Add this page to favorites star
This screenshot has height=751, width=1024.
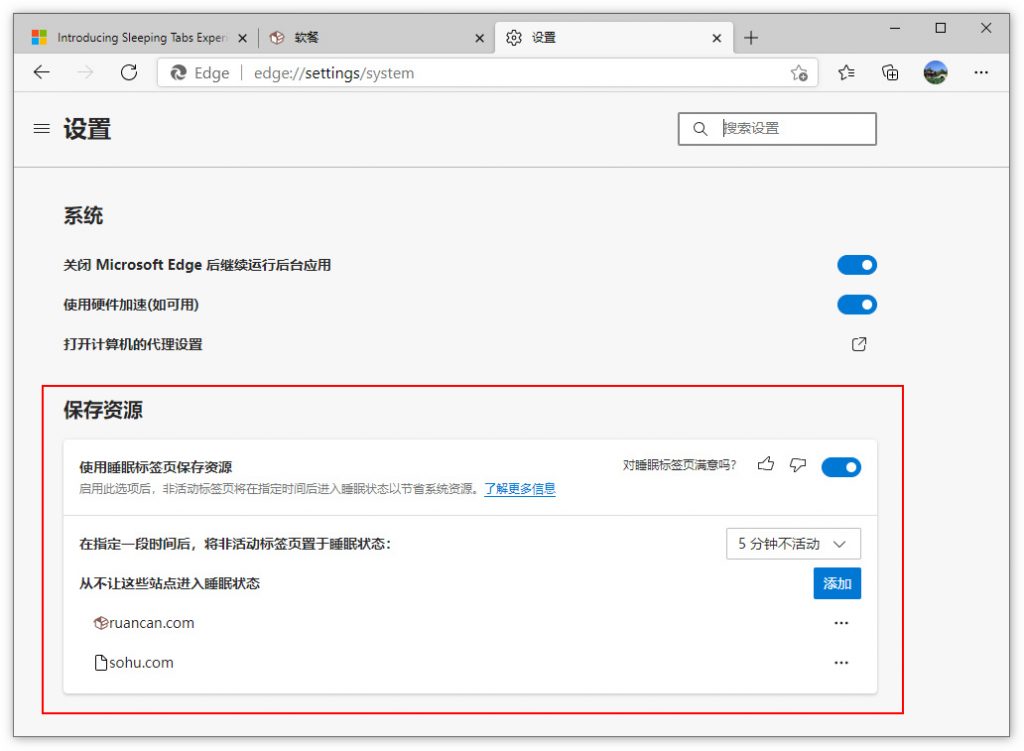[799, 73]
